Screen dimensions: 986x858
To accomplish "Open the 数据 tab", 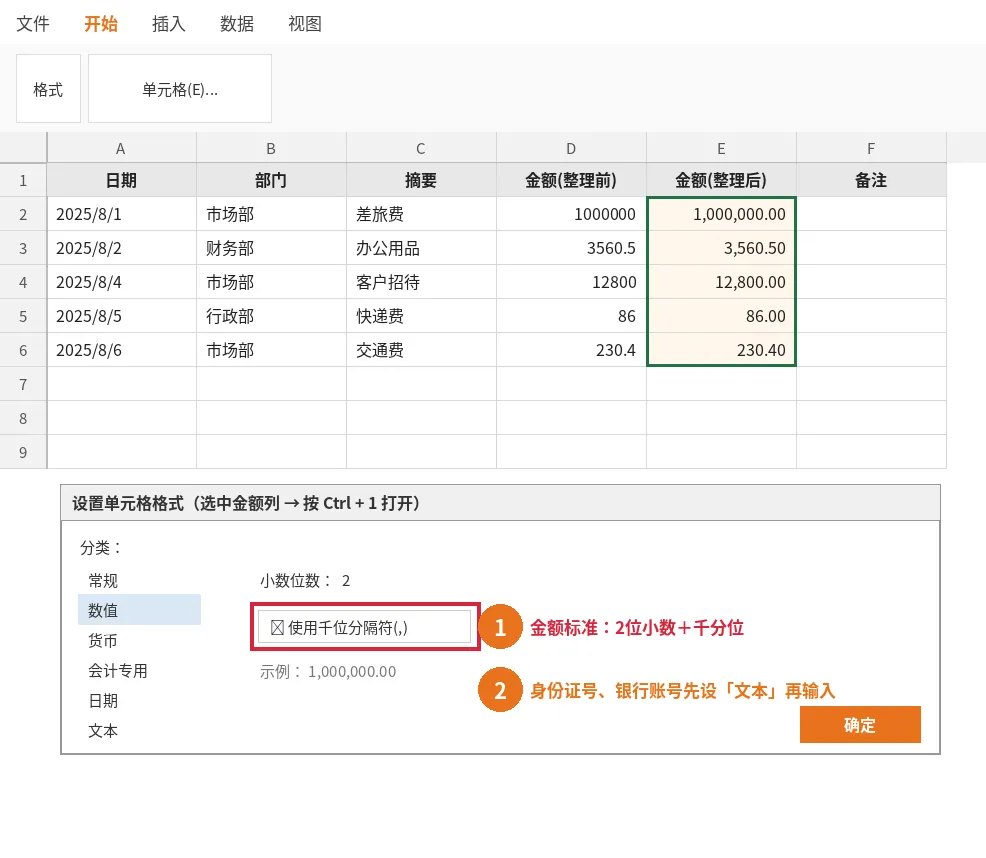I will (x=237, y=24).
